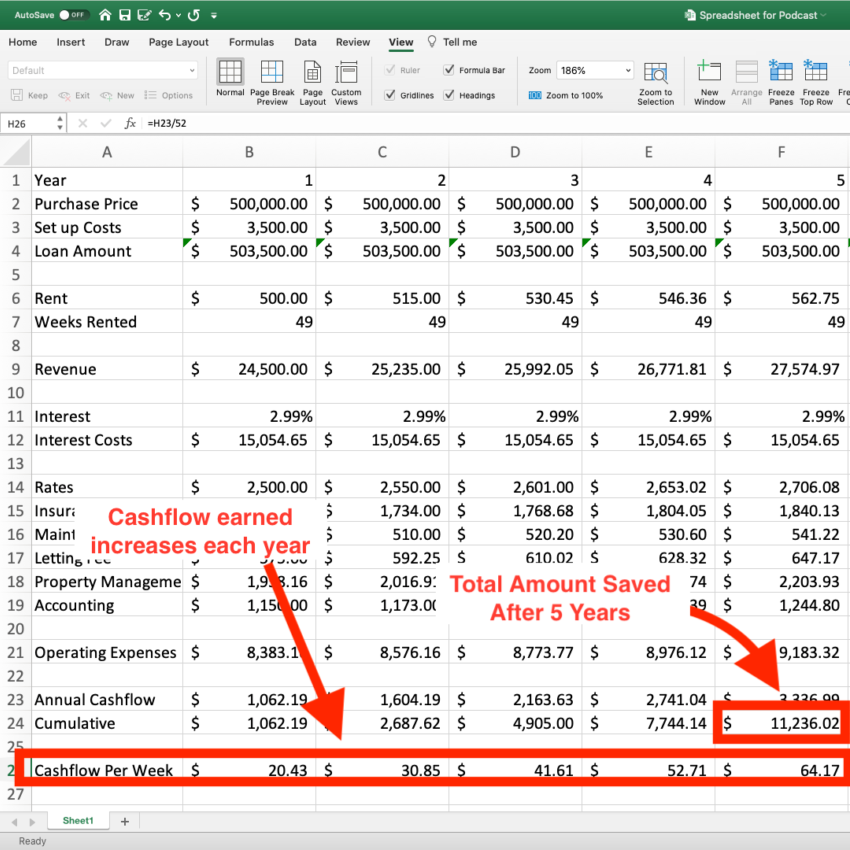The image size is (850, 850).
Task: Click the Exit sheet view button
Action: pos(74,95)
